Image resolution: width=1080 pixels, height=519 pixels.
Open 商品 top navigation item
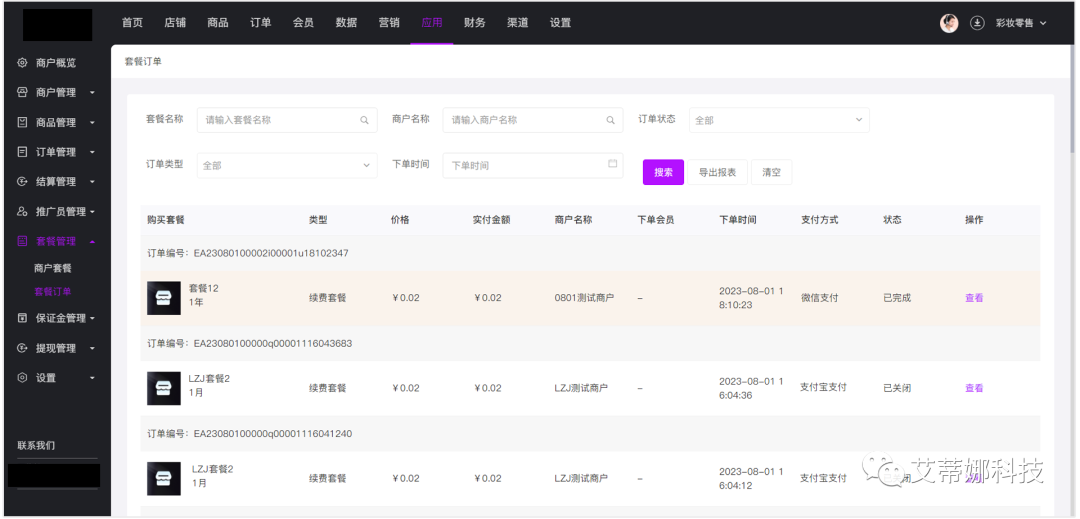pos(218,23)
